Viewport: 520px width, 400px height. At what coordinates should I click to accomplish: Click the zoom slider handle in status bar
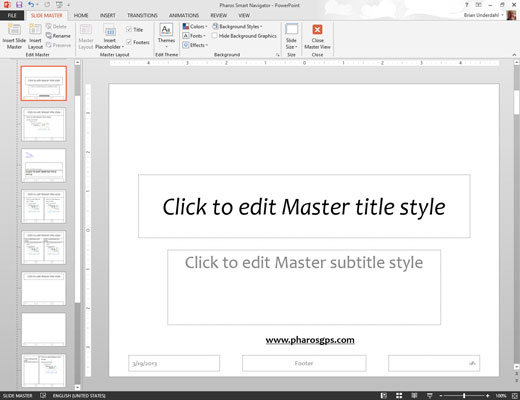[x=464, y=396]
